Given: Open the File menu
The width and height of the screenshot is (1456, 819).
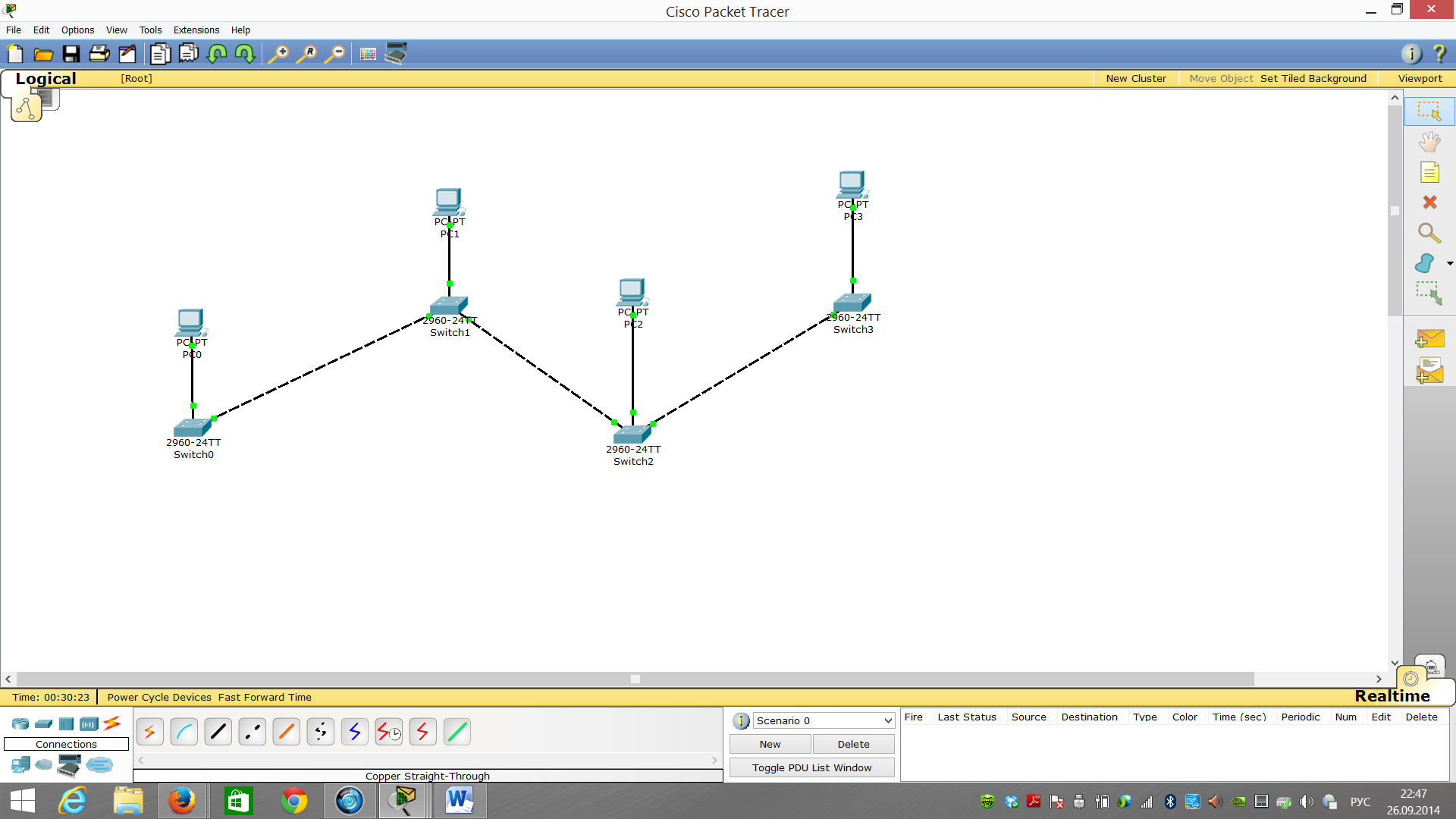Looking at the screenshot, I should pyautogui.click(x=14, y=29).
